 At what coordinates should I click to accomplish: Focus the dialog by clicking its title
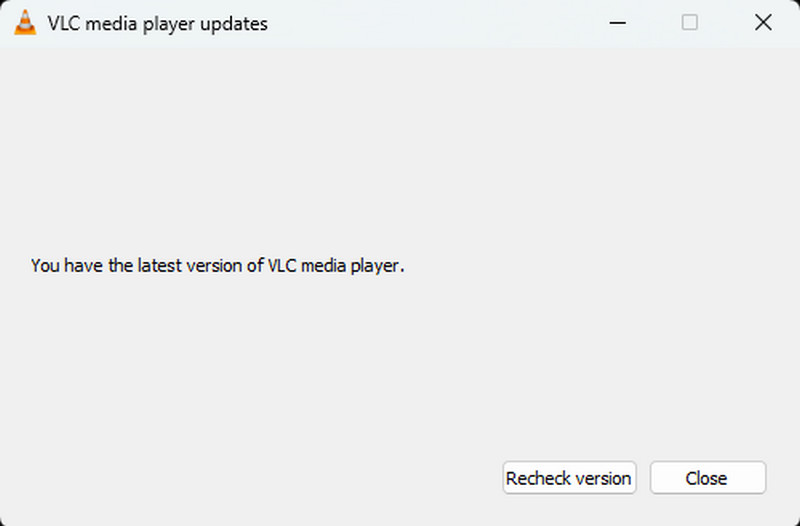pos(157,23)
